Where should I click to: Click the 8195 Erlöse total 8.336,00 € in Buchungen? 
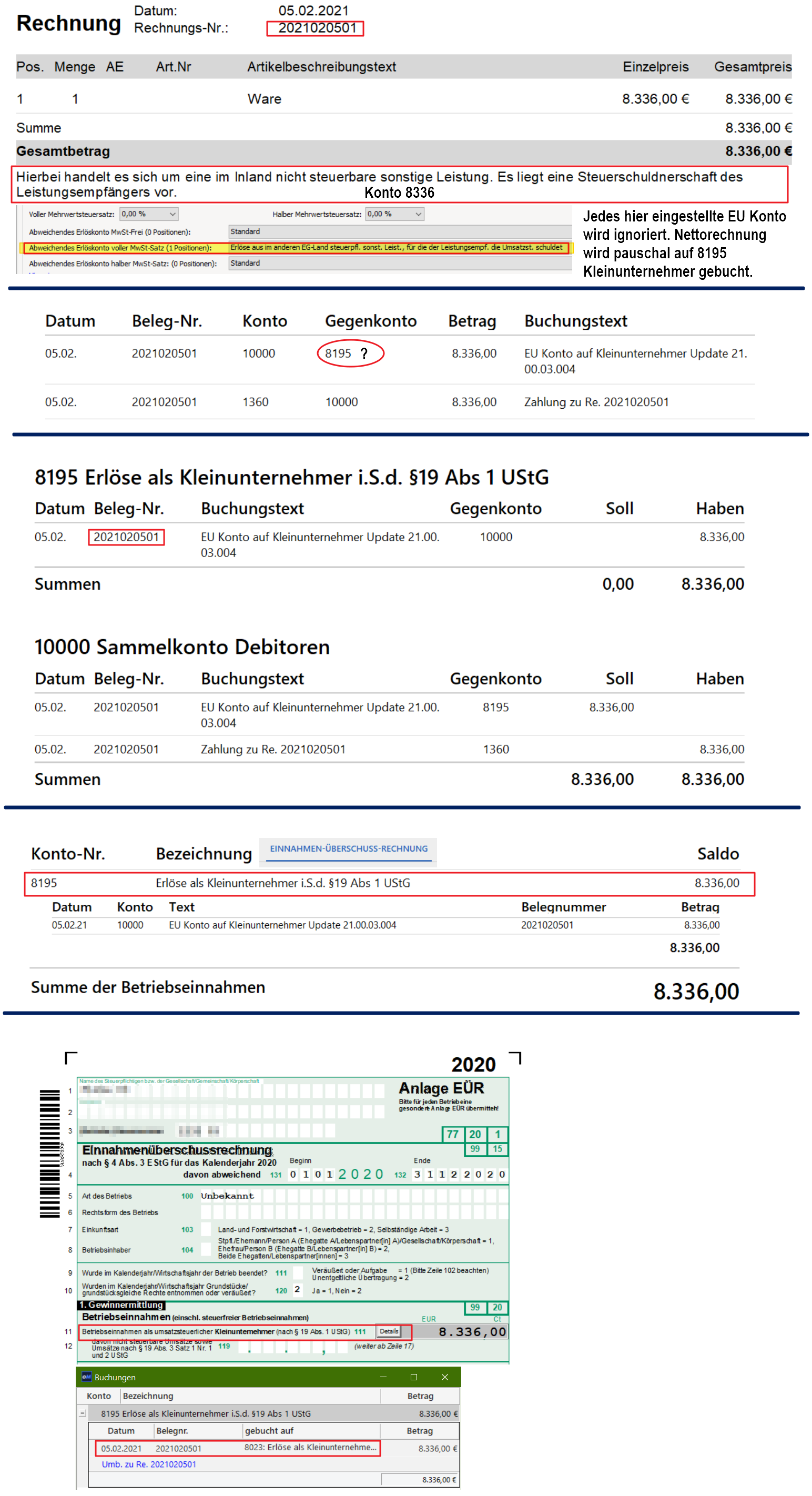[438, 1413]
